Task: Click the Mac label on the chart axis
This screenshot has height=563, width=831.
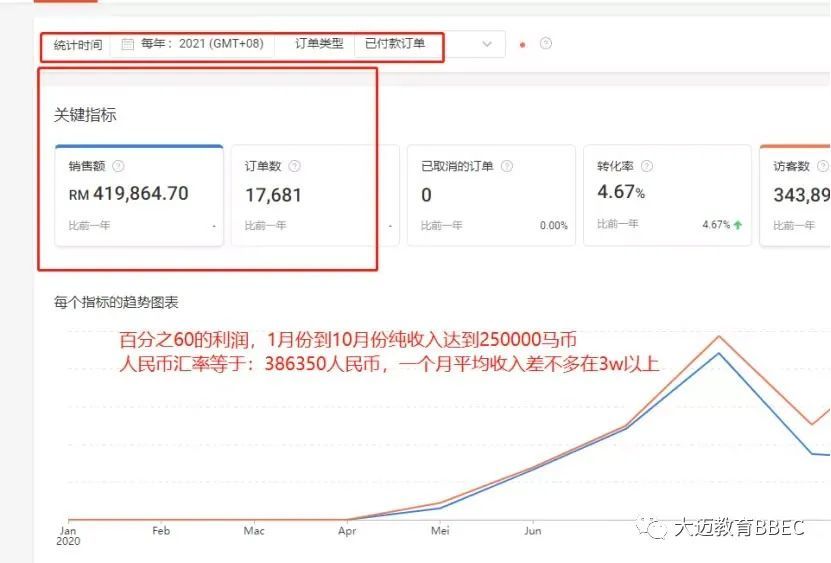Action: point(254,531)
